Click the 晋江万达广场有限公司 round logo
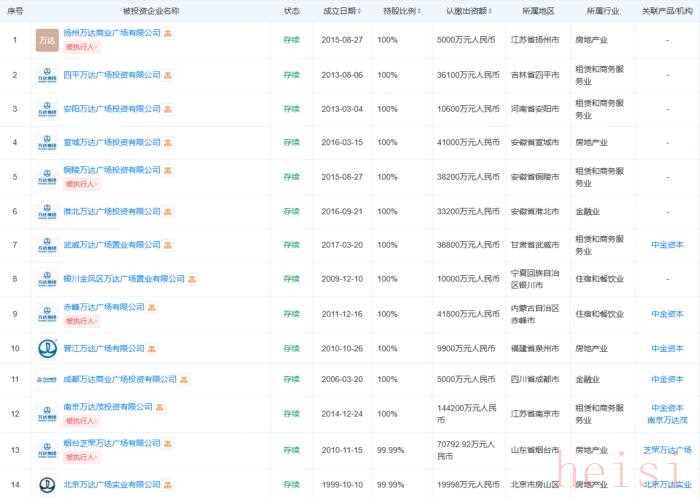Screen dimensions: 700x500 [47, 348]
